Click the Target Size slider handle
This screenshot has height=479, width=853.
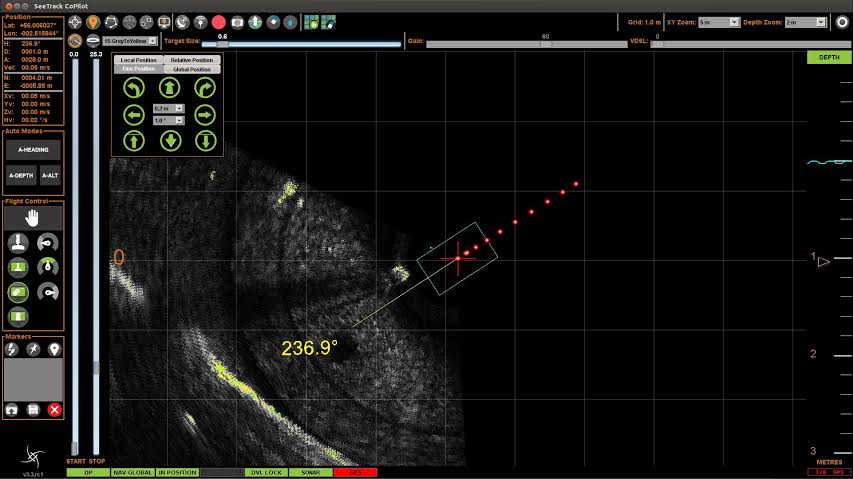coord(222,44)
